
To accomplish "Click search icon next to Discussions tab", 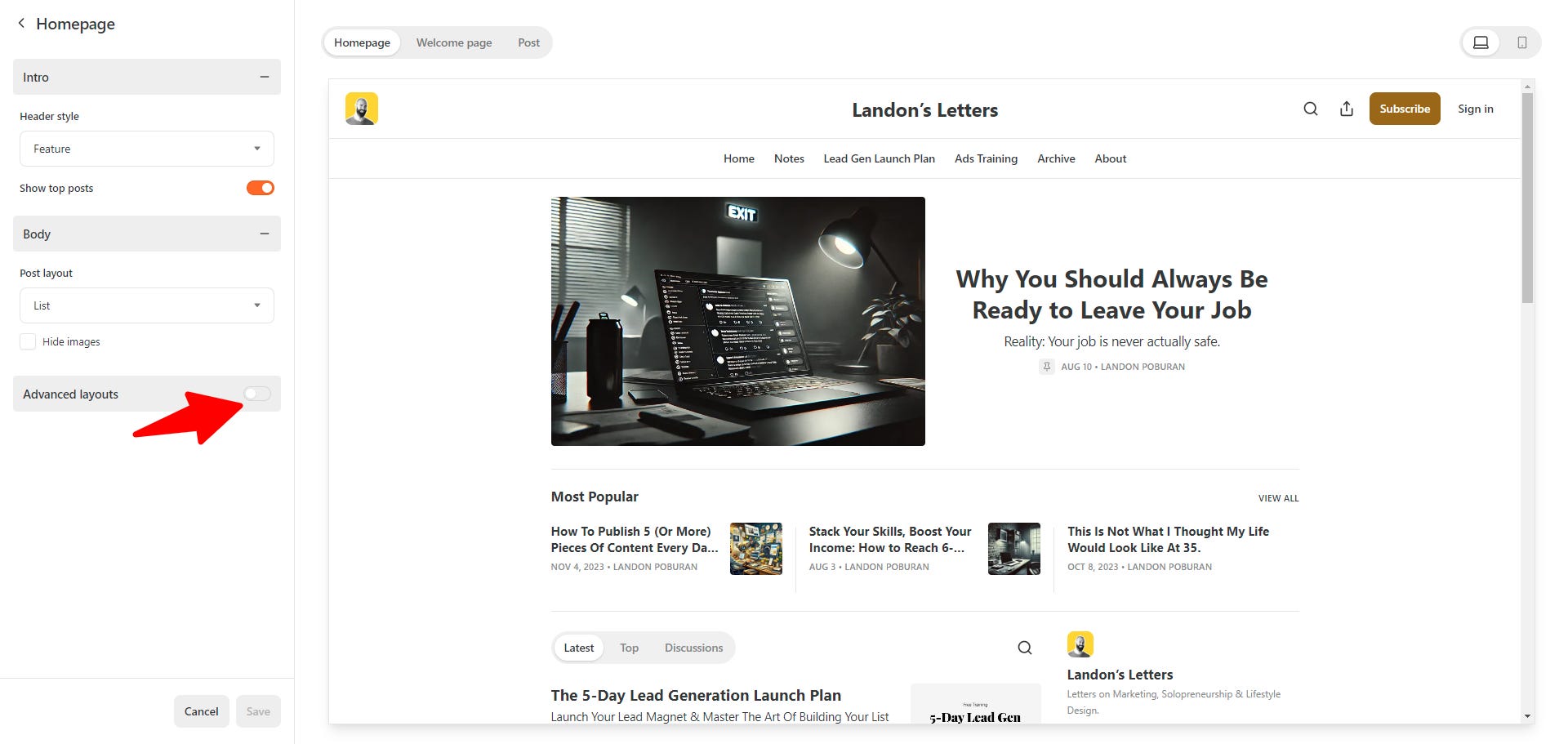I will (1025, 648).
